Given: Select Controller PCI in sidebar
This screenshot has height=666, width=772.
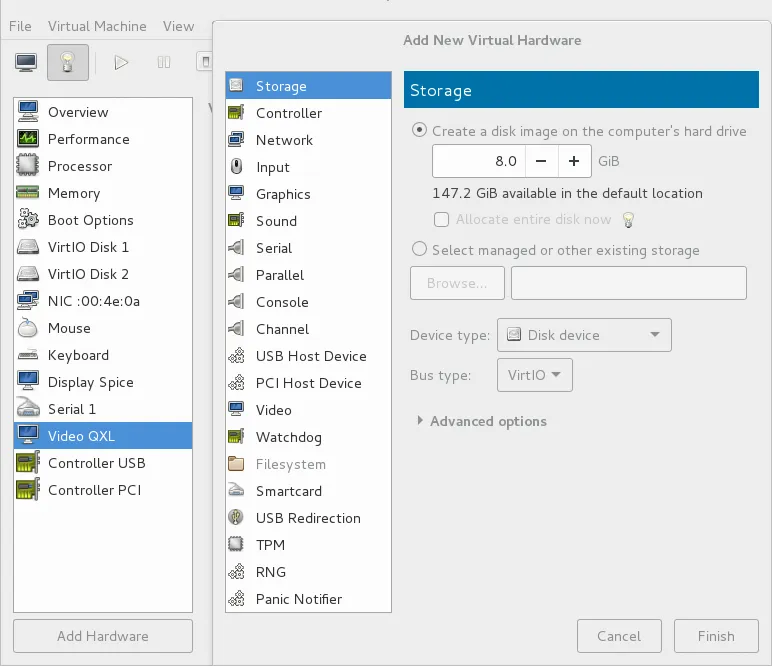Looking at the screenshot, I should pos(103,490).
